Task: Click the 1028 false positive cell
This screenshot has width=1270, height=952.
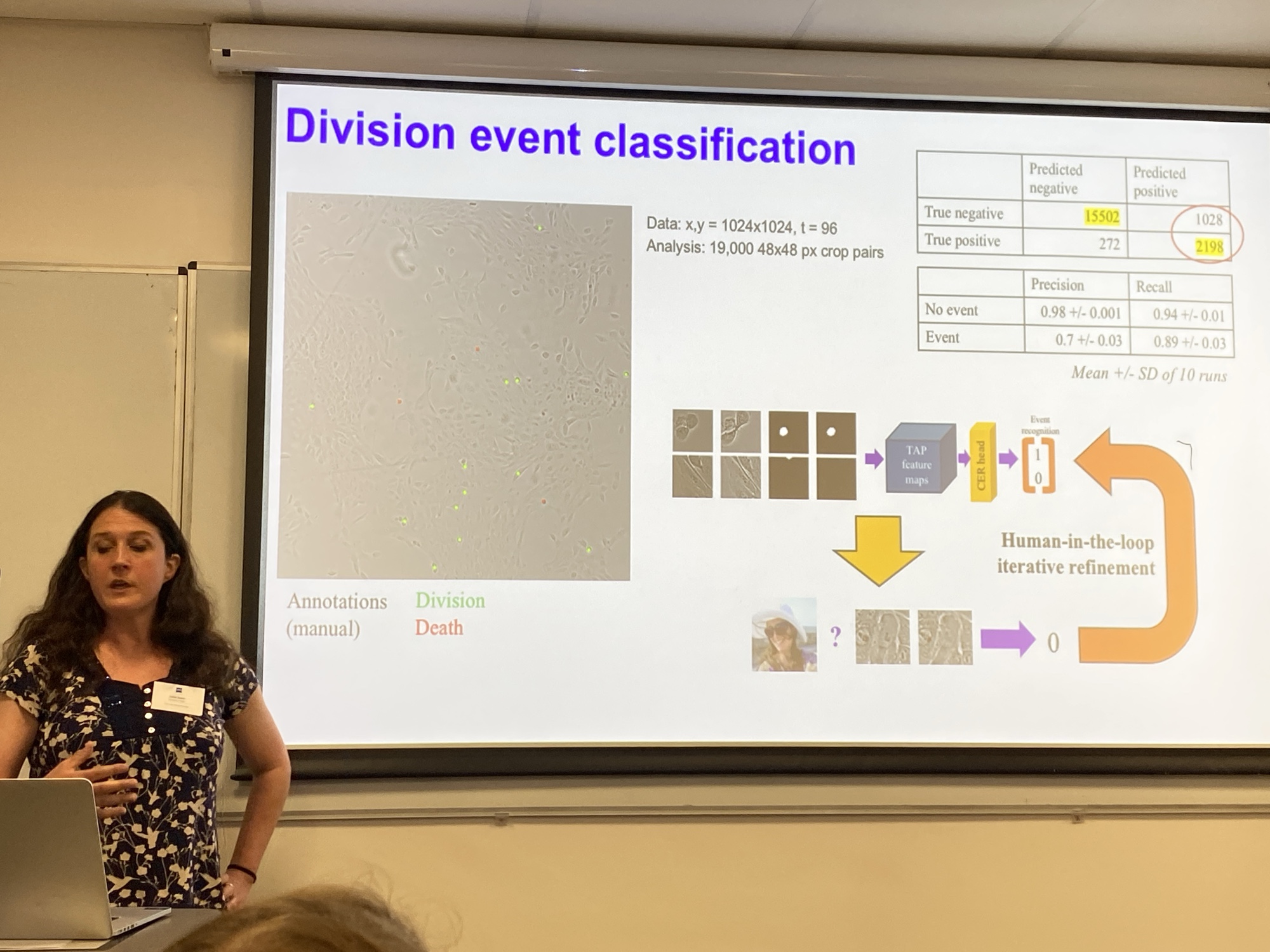Action: click(x=1208, y=220)
